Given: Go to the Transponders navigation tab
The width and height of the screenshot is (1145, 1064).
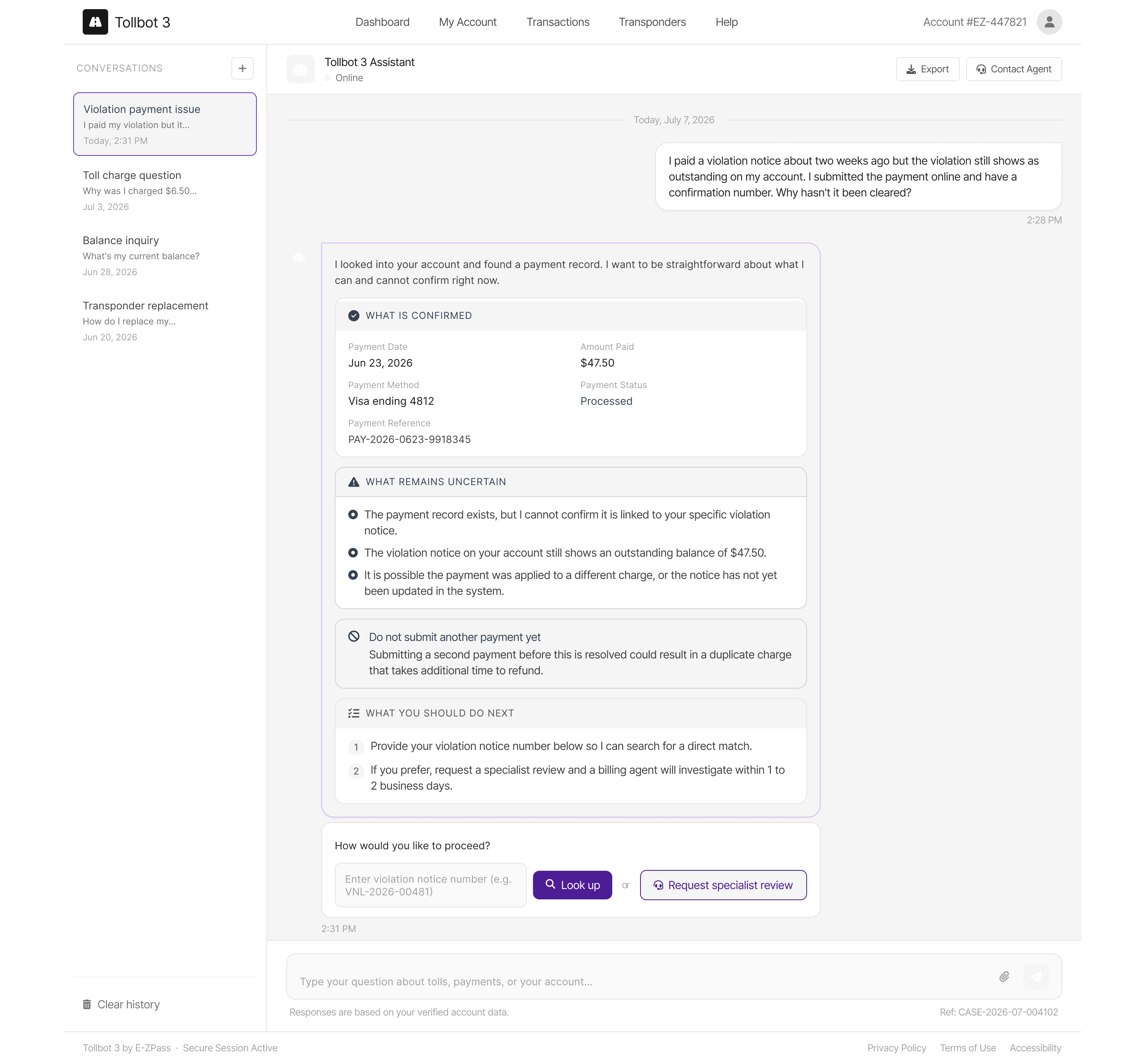Looking at the screenshot, I should point(652,22).
